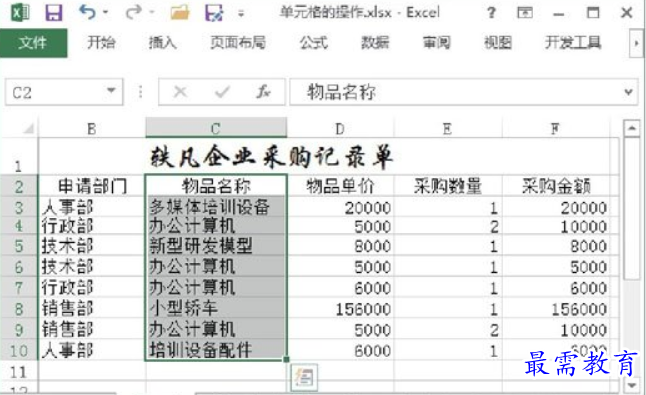This screenshot has width=646, height=395.
Task: Click the Excel application icon
Action: [x=20, y=12]
